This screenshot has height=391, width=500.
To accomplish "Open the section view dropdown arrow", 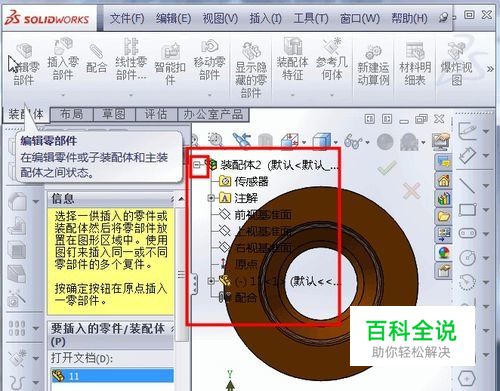I will click(x=304, y=142).
